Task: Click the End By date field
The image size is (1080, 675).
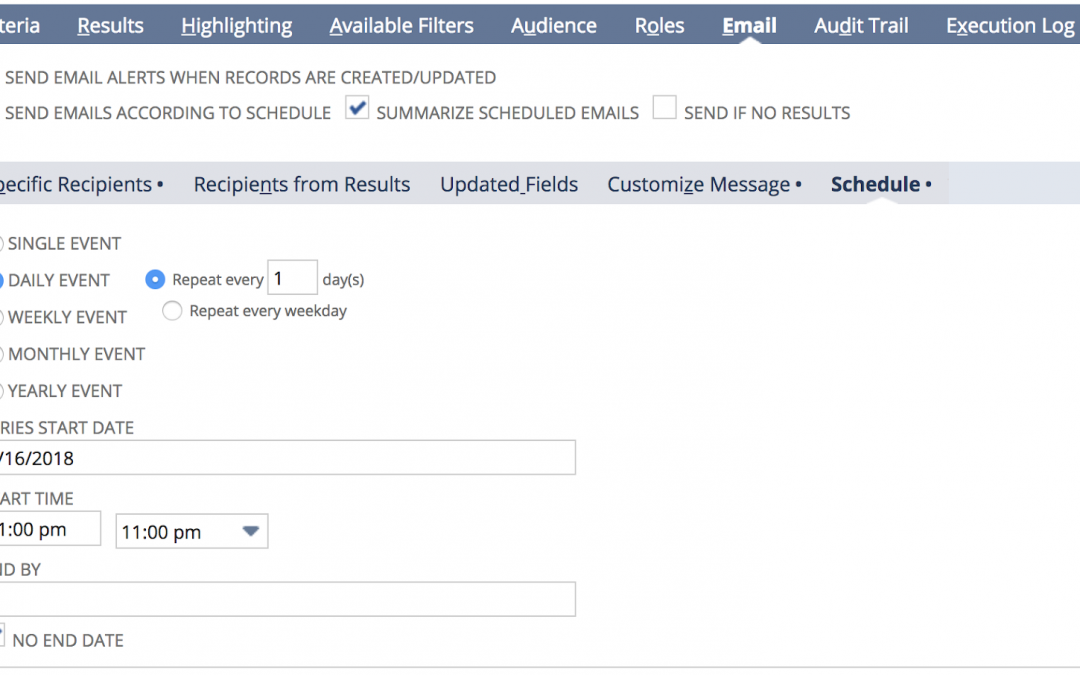Action: pos(287,599)
